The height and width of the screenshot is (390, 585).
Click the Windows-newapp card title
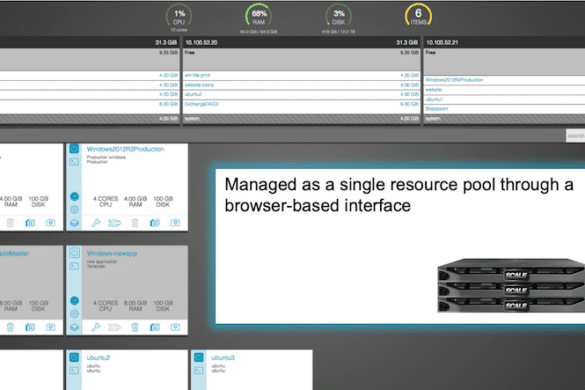coord(112,253)
